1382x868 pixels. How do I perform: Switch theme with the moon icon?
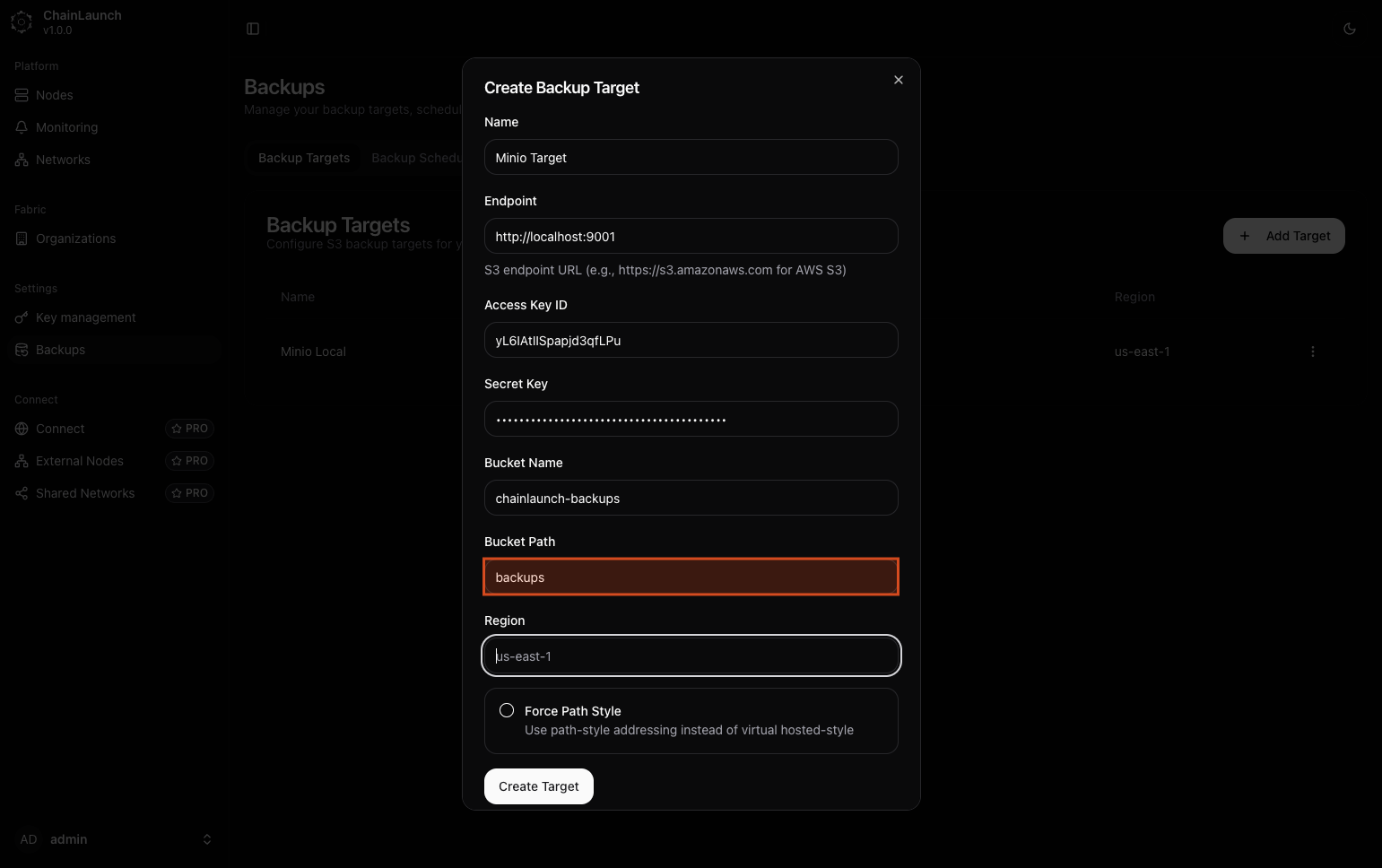pos(1349,29)
